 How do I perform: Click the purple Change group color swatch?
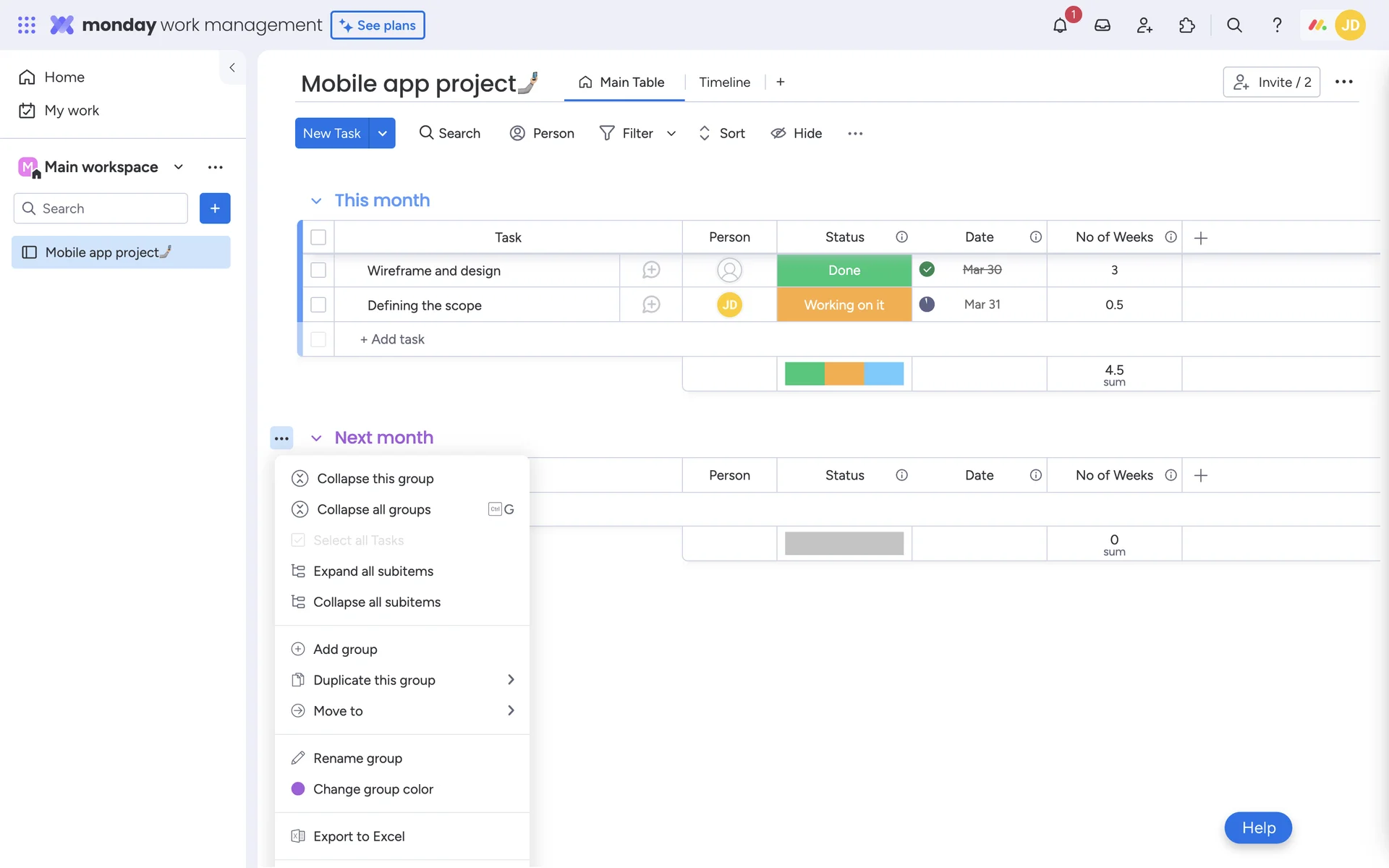[x=298, y=789]
